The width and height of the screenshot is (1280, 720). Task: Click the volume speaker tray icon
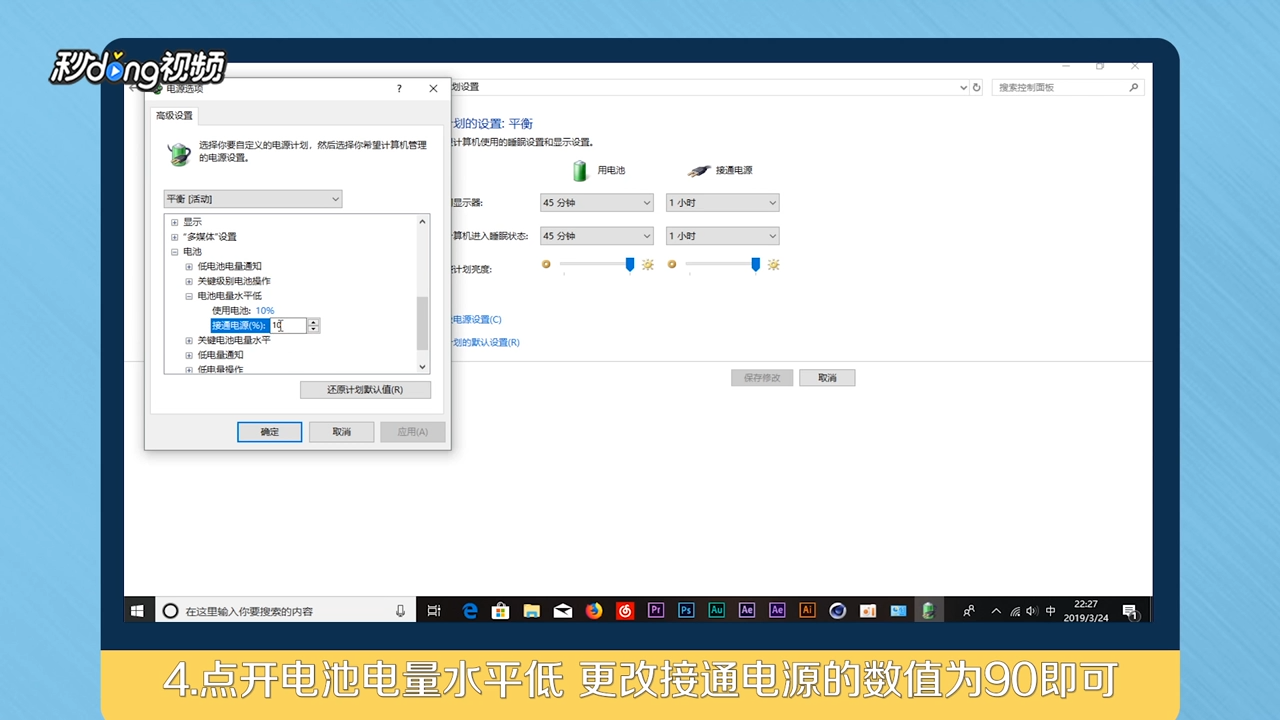click(x=1032, y=610)
